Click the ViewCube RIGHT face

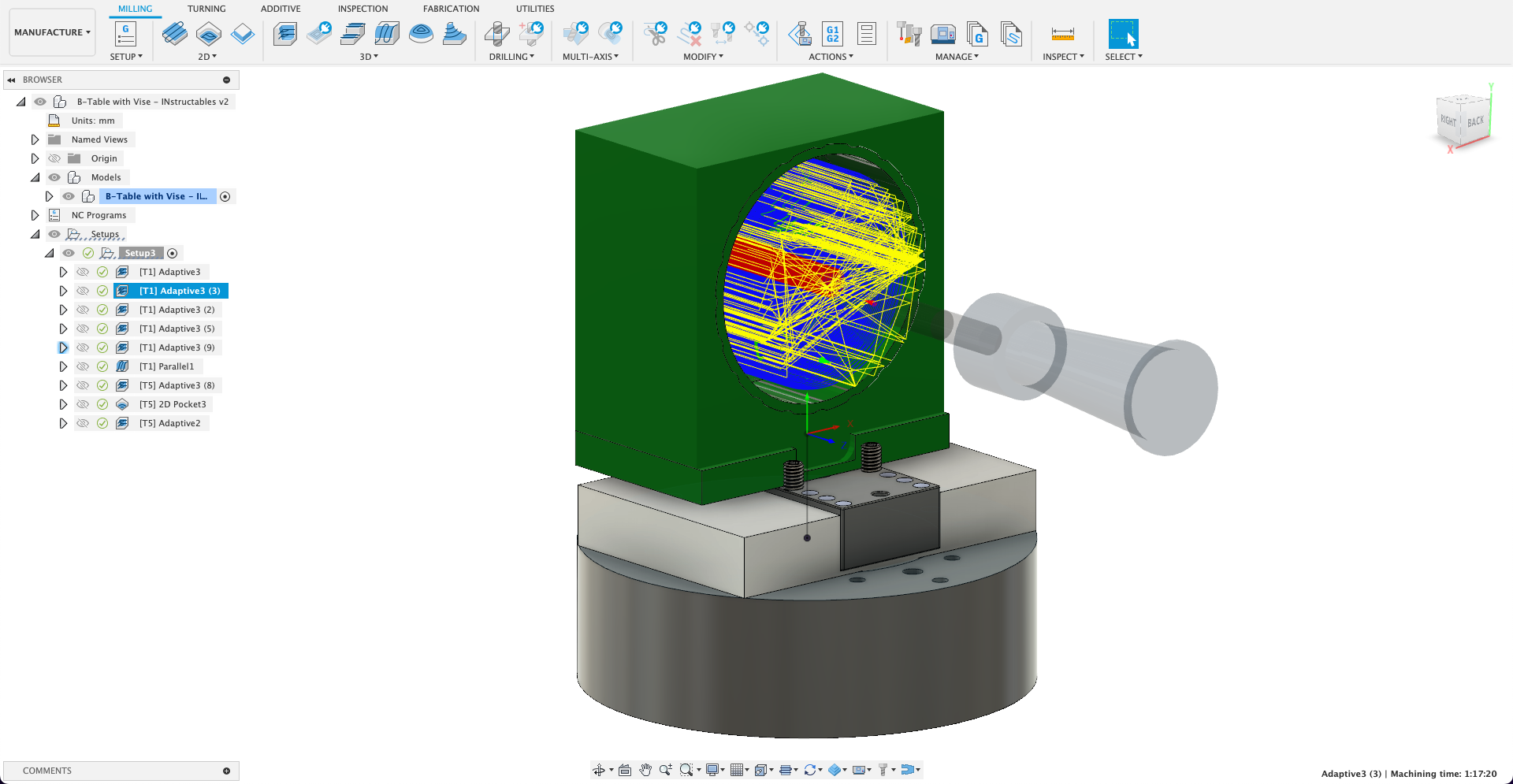pyautogui.click(x=1448, y=121)
